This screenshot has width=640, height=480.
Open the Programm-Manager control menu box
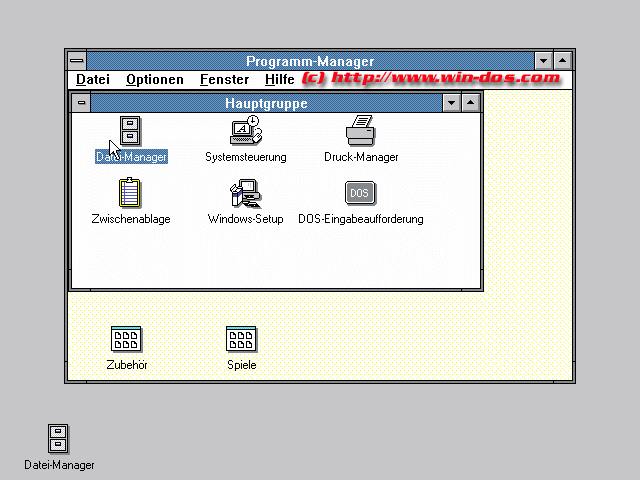click(77, 61)
